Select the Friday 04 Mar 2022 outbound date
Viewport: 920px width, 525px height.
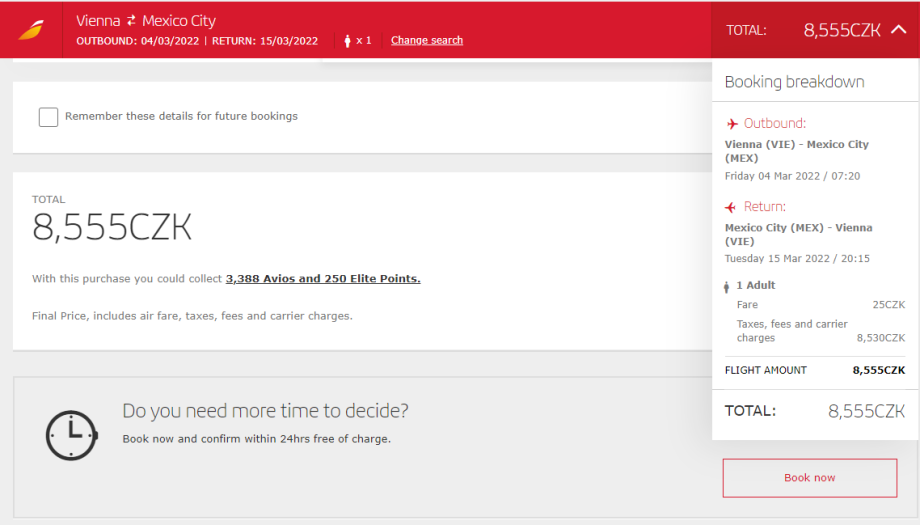pos(792,176)
